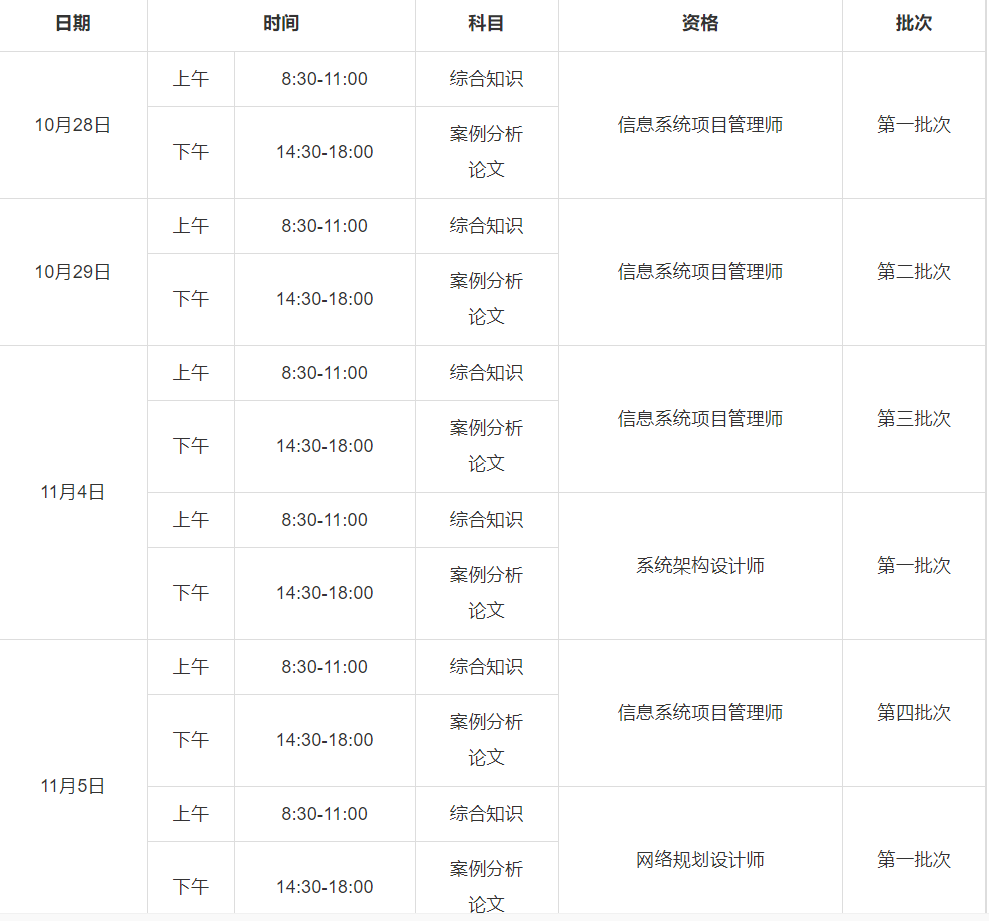Viewport: 989px width, 921px height.
Task: Click the 第四批次 batch cell
Action: [x=913, y=713]
